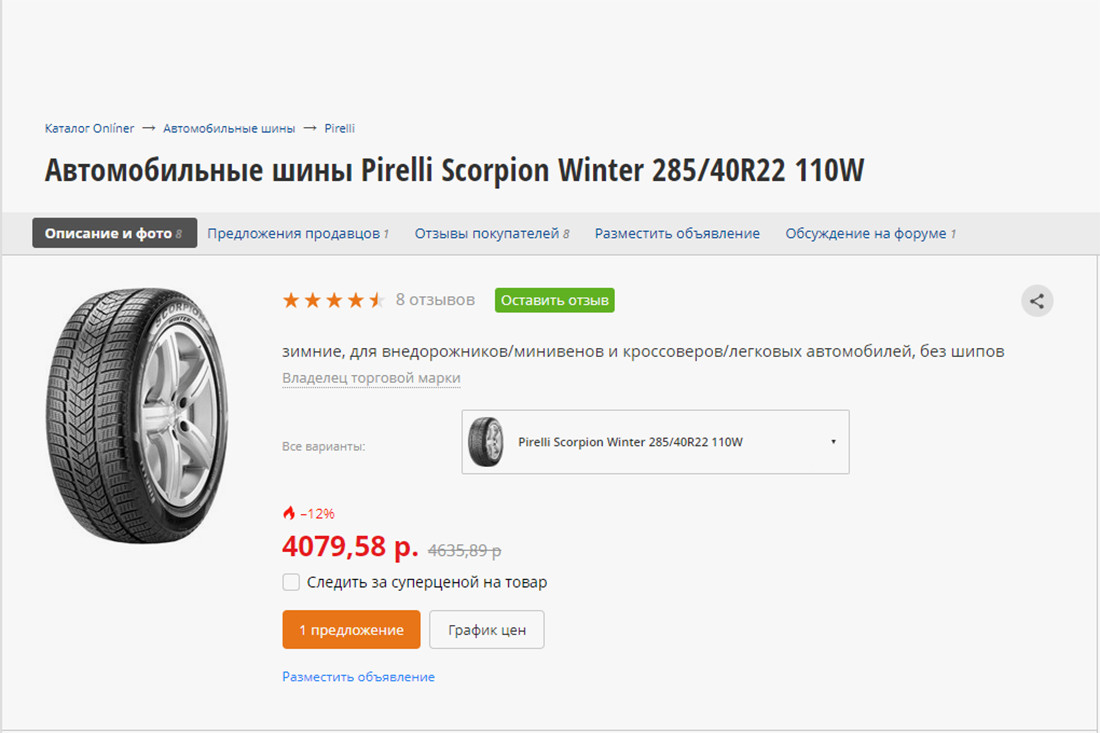Enable Следить за суперценой checkbox
The height and width of the screenshot is (733, 1100).
[x=291, y=581]
